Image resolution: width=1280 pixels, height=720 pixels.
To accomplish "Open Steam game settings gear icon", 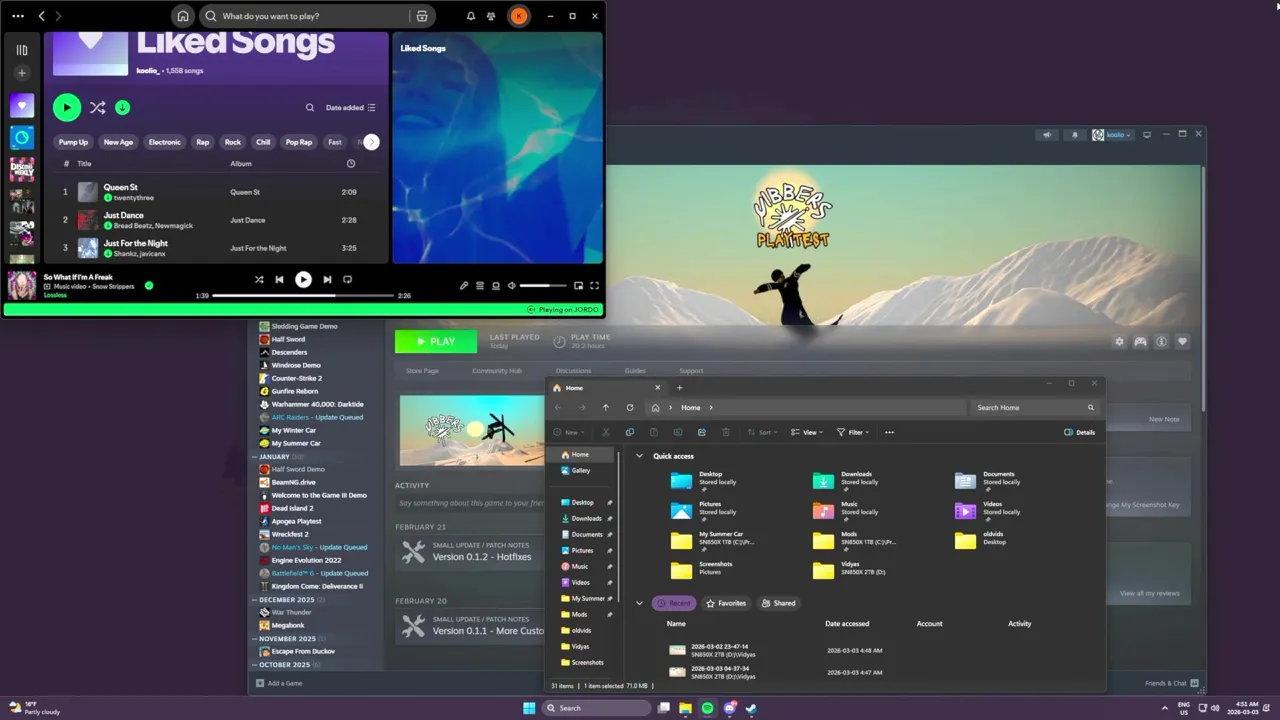I will [x=1119, y=342].
